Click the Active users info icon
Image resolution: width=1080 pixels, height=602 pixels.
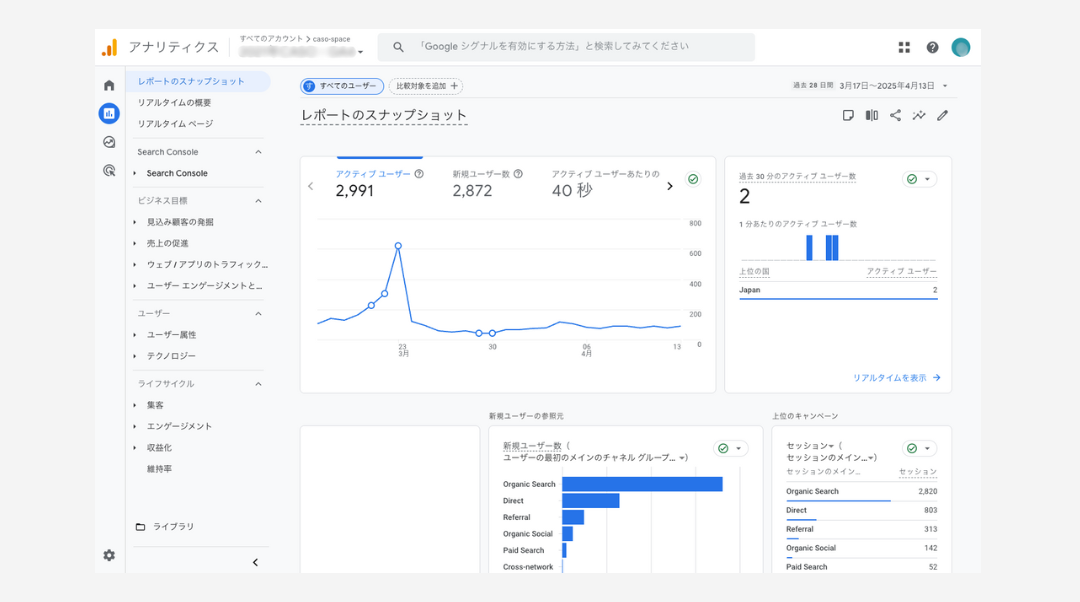[x=419, y=174]
